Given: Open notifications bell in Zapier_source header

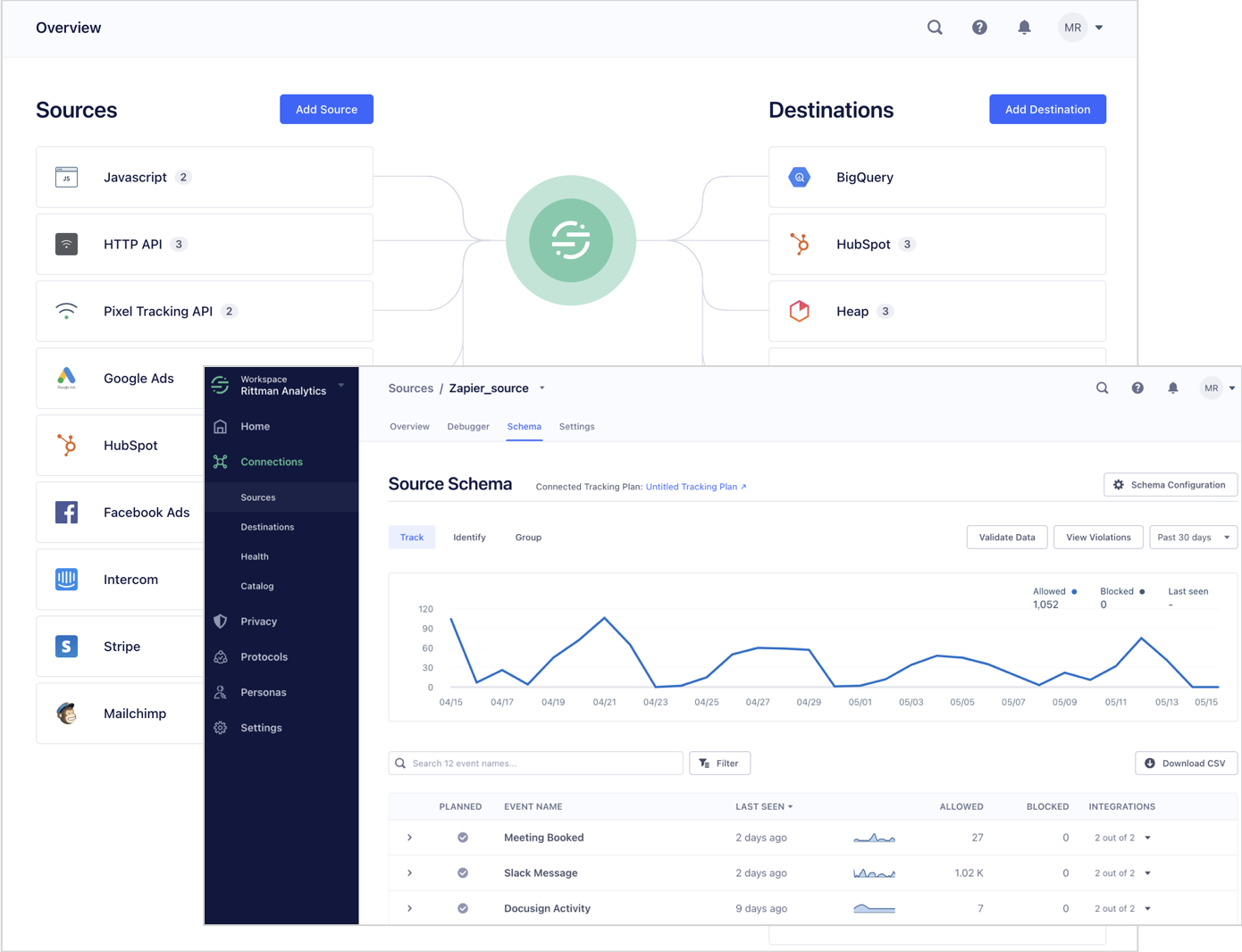Looking at the screenshot, I should pyautogui.click(x=1172, y=388).
